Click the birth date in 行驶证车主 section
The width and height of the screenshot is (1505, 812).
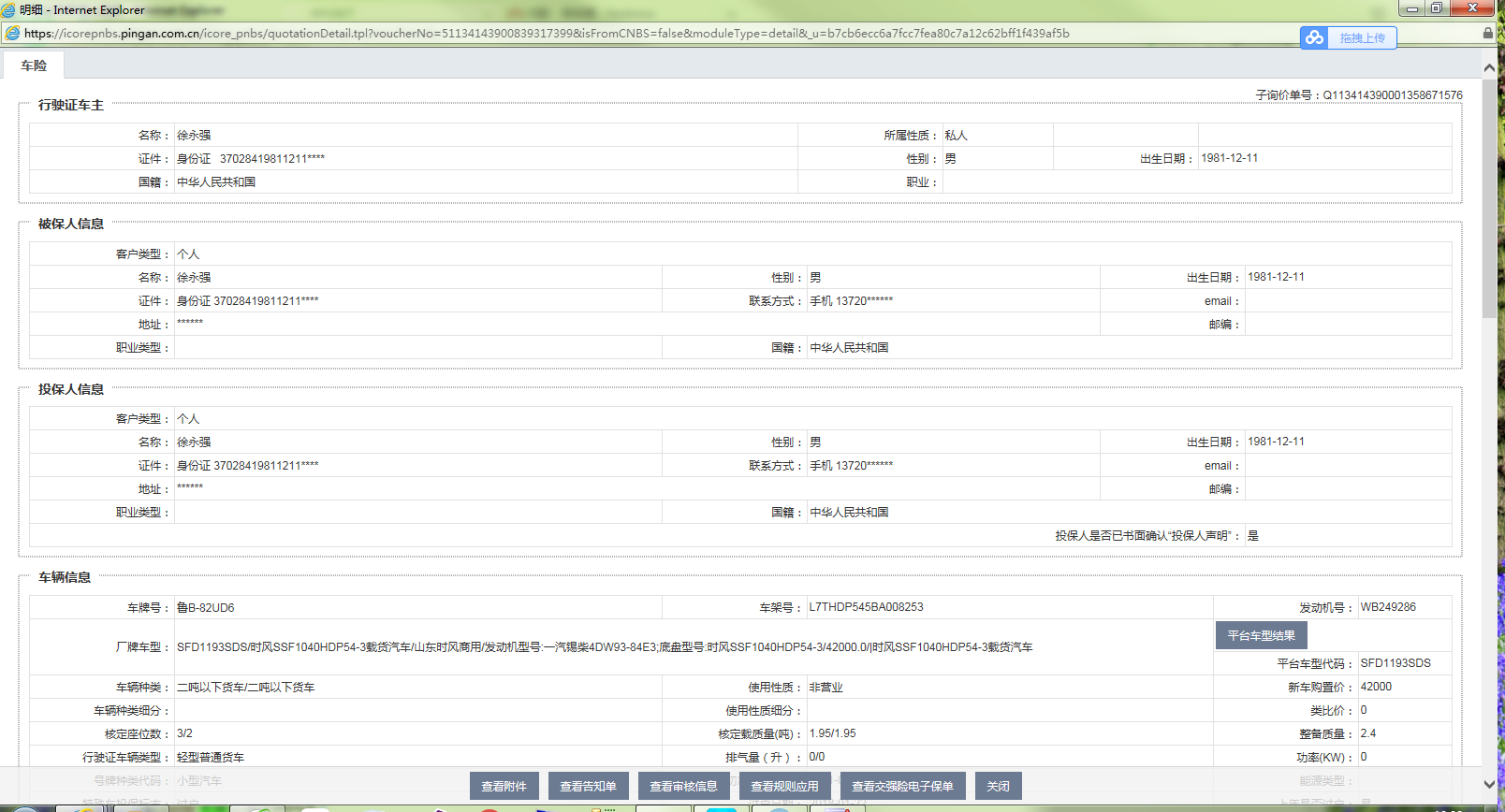(1230, 158)
